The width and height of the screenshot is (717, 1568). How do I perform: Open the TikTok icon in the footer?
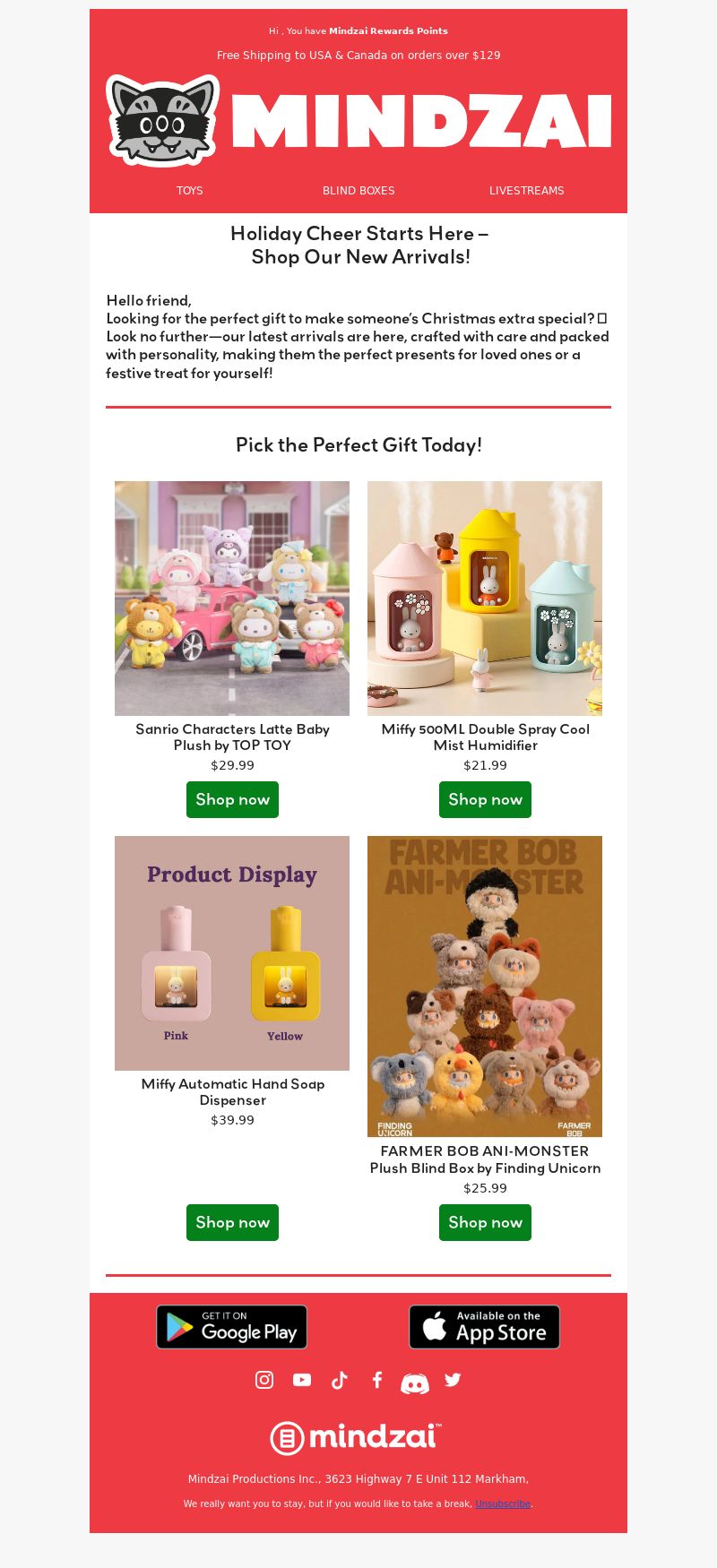coord(340,1380)
